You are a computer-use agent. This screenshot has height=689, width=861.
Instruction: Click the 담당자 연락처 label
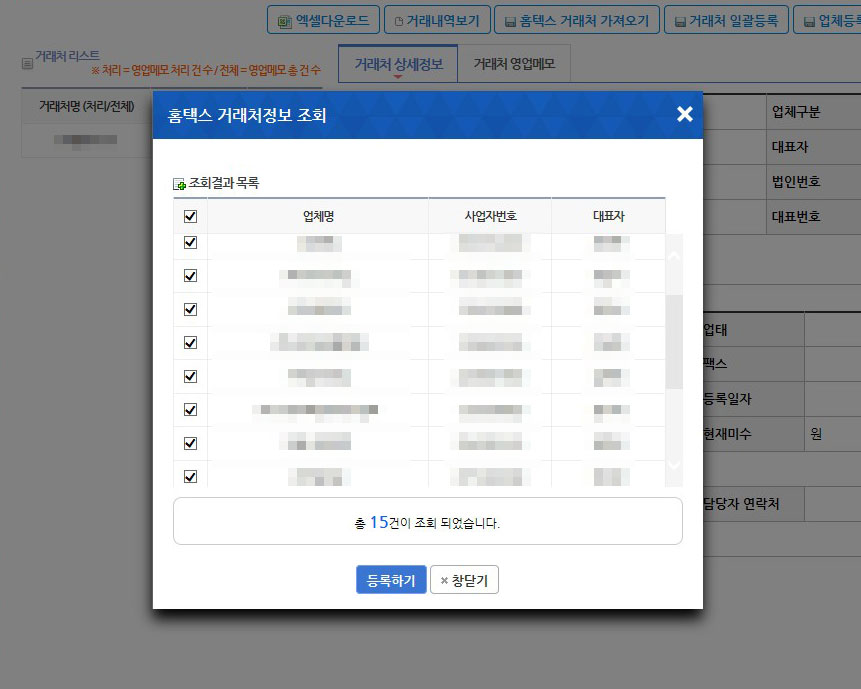[x=741, y=503]
